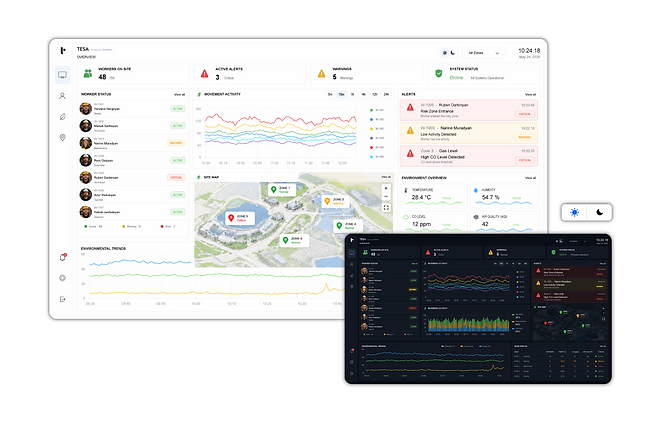Click green shield icon in System Status
The width and height of the screenshot is (653, 423).
point(439,74)
